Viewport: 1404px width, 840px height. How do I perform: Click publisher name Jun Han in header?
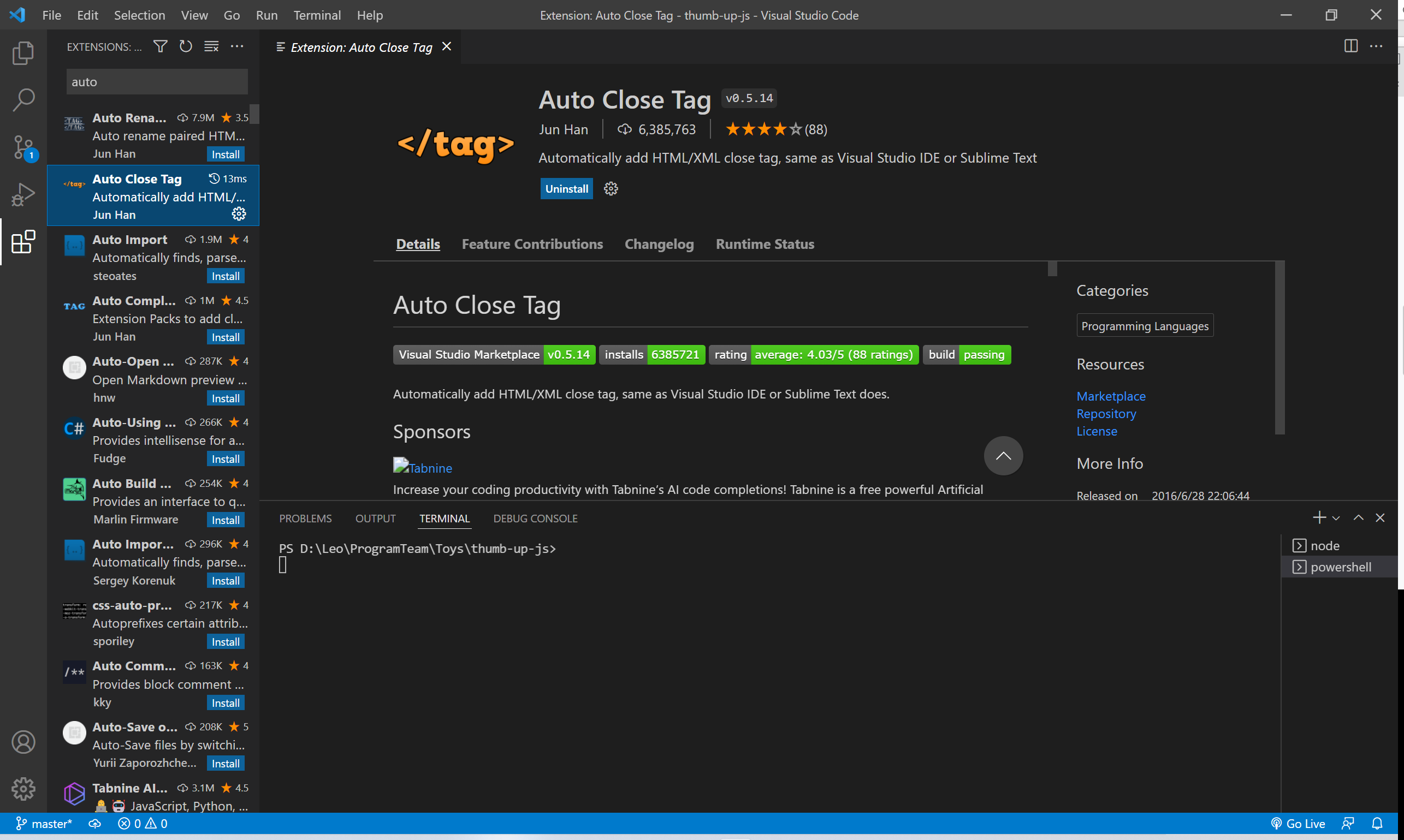564,129
